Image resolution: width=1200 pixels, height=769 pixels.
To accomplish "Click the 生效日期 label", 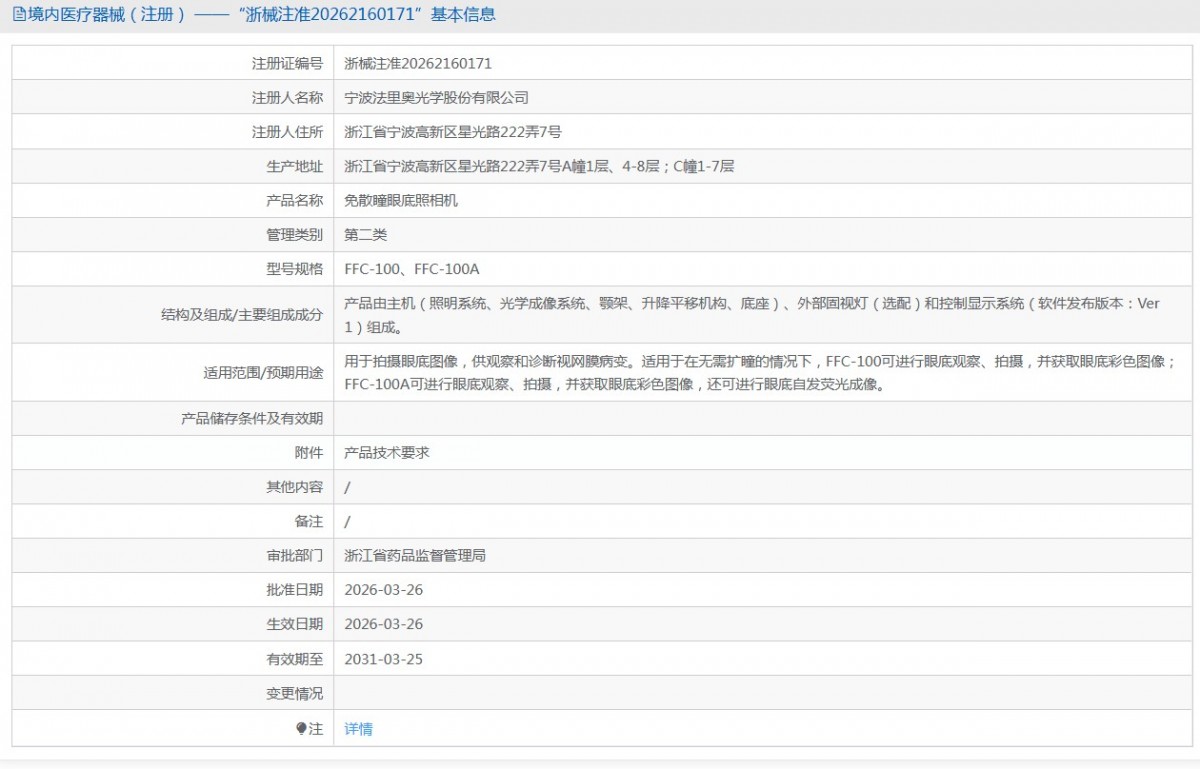I will click(294, 624).
